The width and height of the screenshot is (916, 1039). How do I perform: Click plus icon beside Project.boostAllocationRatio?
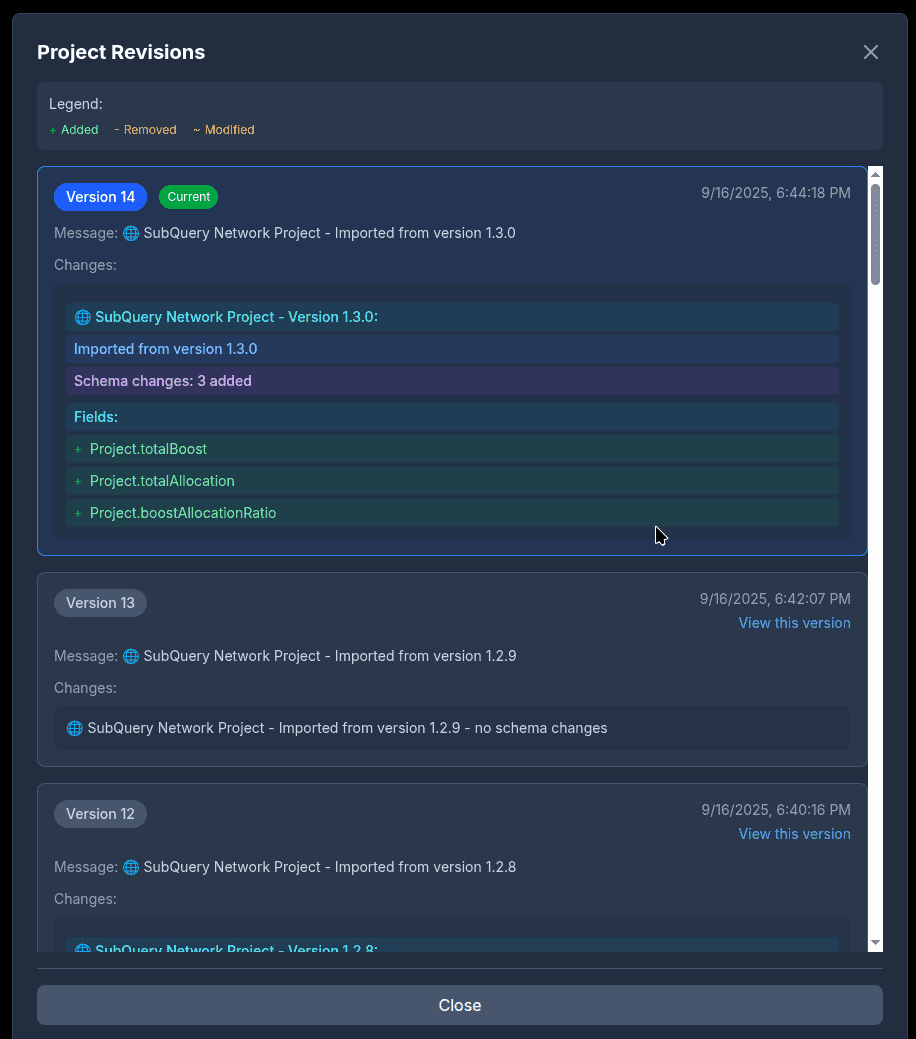tap(78, 514)
